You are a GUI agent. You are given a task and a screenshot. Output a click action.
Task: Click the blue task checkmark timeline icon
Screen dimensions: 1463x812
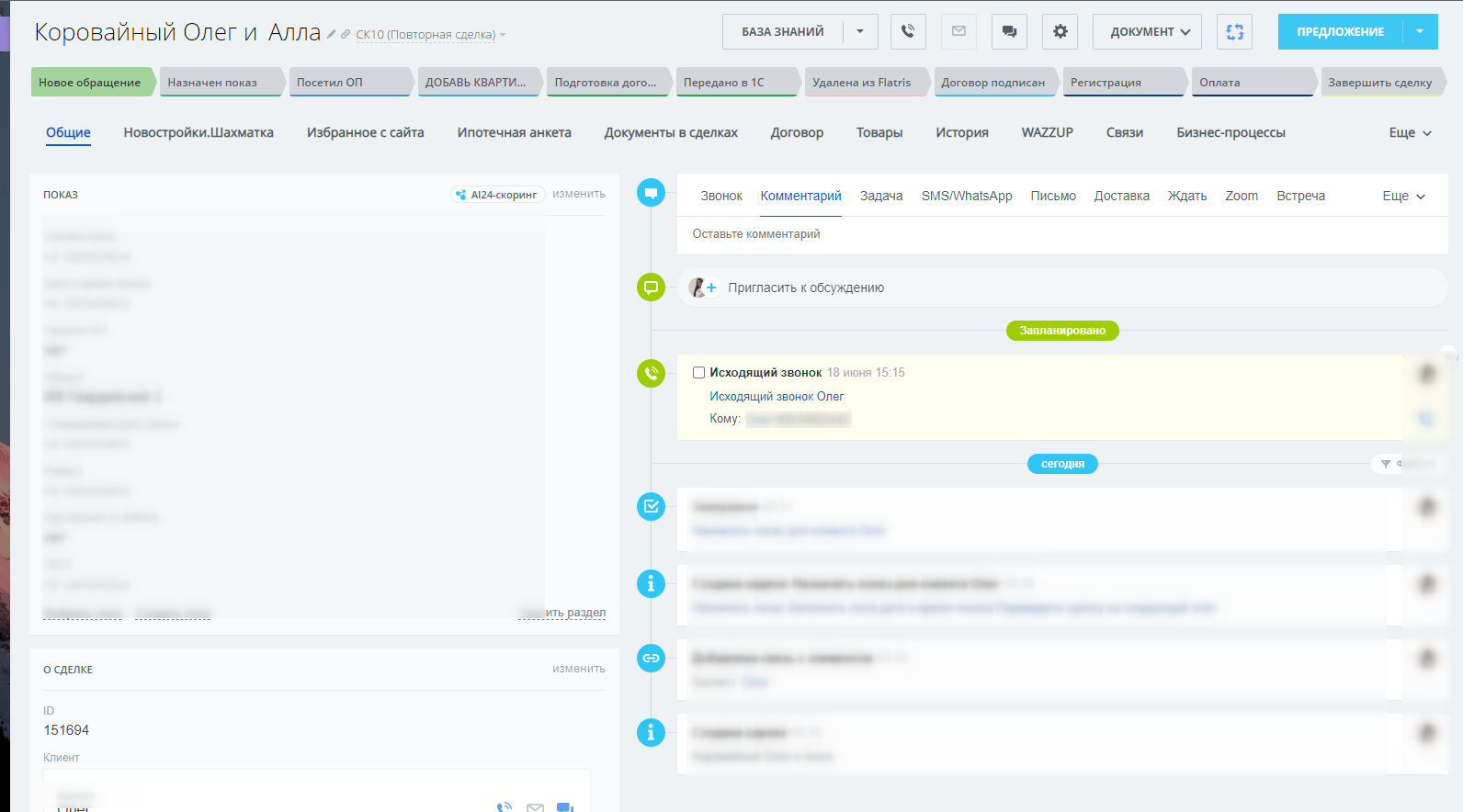tap(651, 506)
